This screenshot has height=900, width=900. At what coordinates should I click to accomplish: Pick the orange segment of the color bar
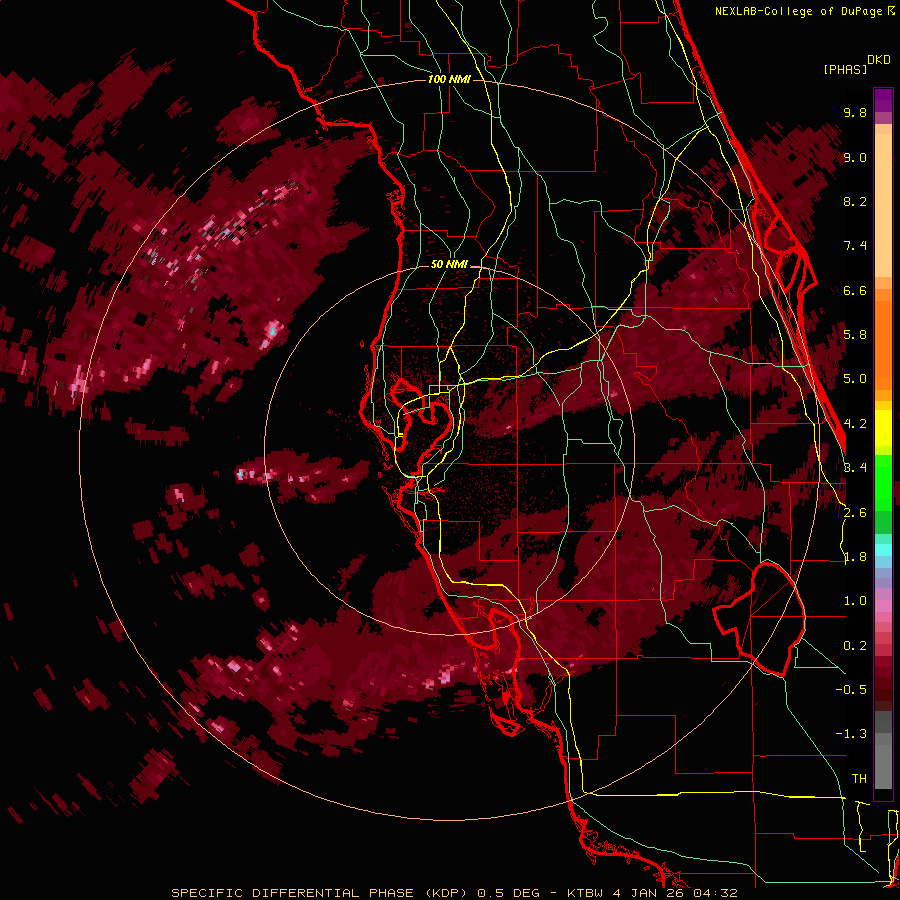pyautogui.click(x=883, y=344)
